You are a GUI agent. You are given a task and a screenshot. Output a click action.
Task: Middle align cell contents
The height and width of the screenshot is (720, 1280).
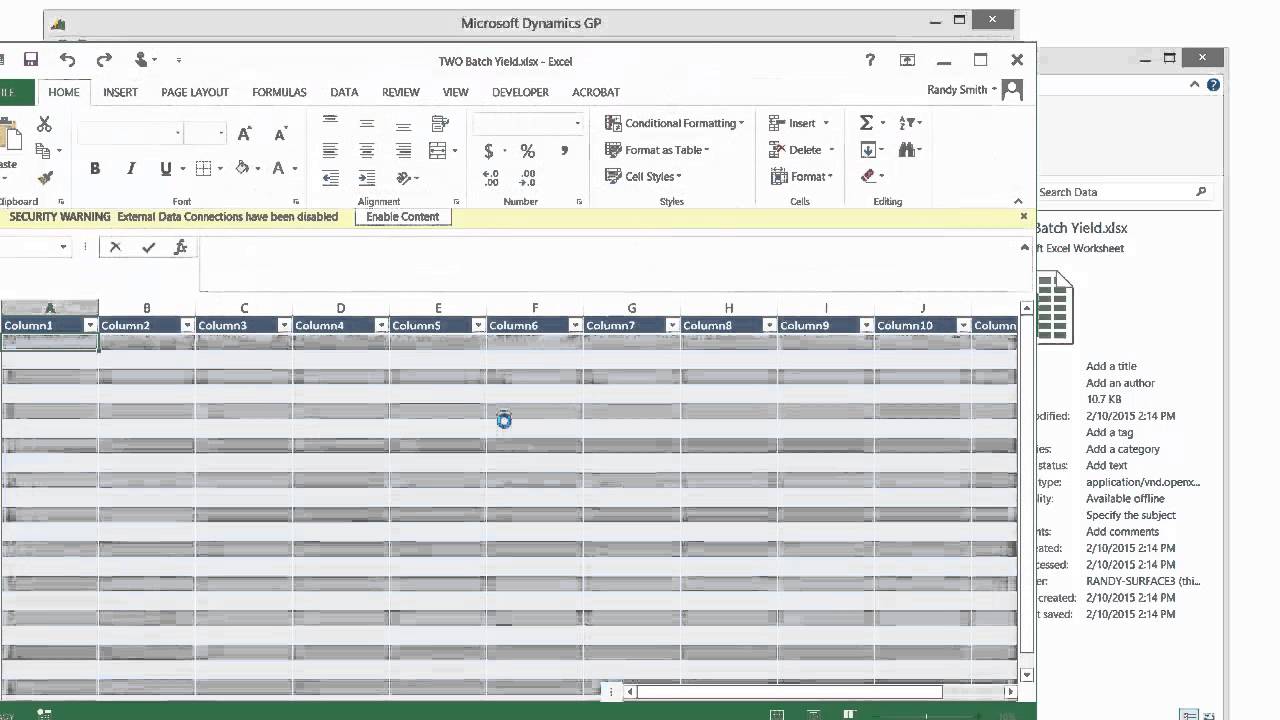click(367, 123)
